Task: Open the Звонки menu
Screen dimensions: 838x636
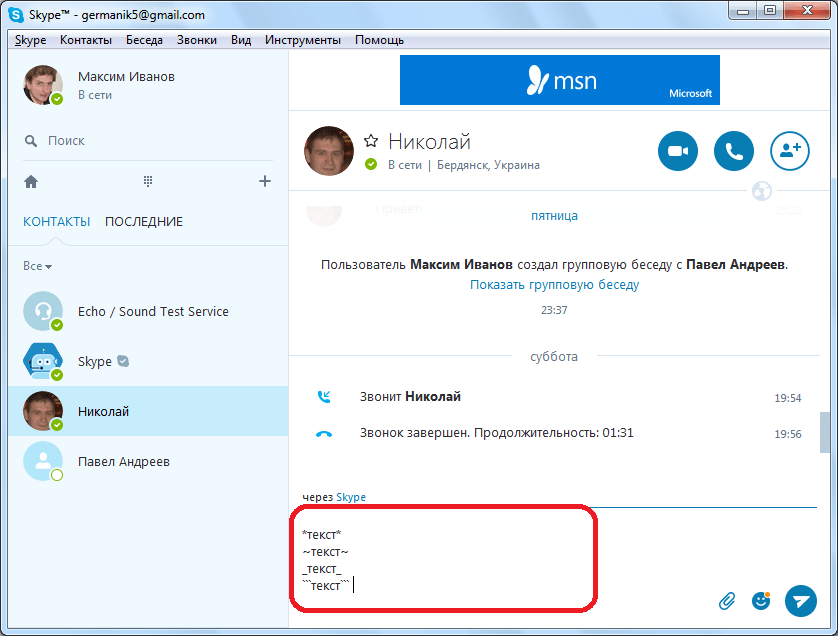Action: click(x=197, y=40)
